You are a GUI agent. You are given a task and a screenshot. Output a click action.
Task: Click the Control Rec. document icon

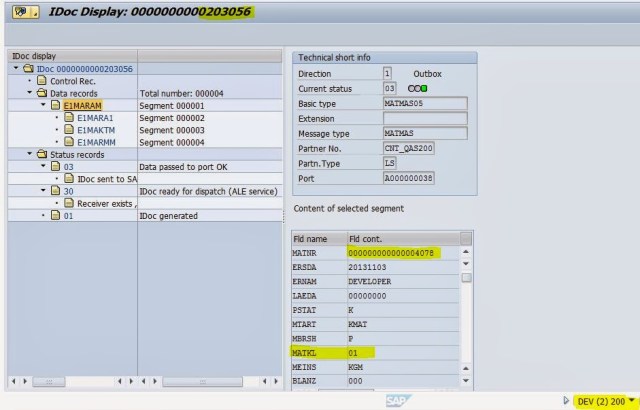pos(42,81)
